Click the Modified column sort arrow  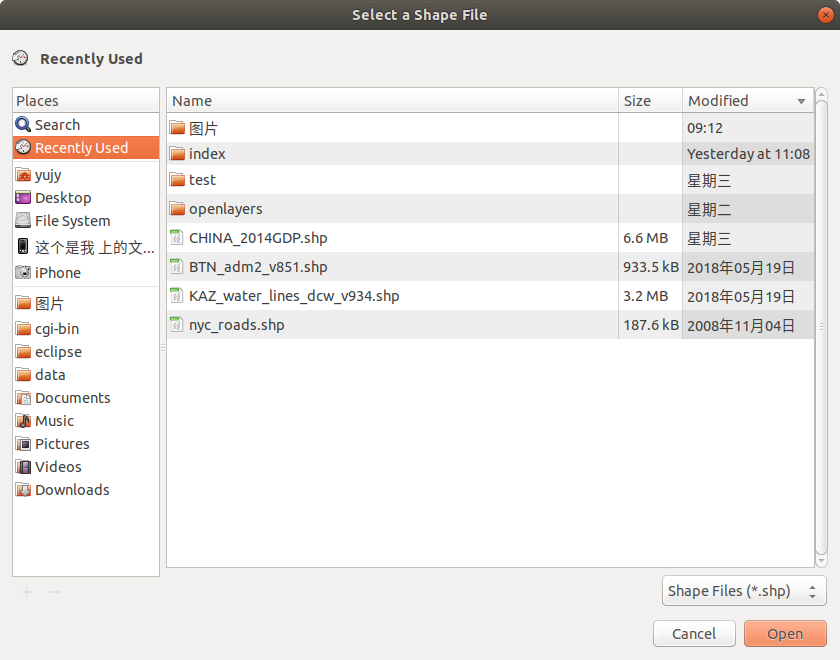[801, 101]
